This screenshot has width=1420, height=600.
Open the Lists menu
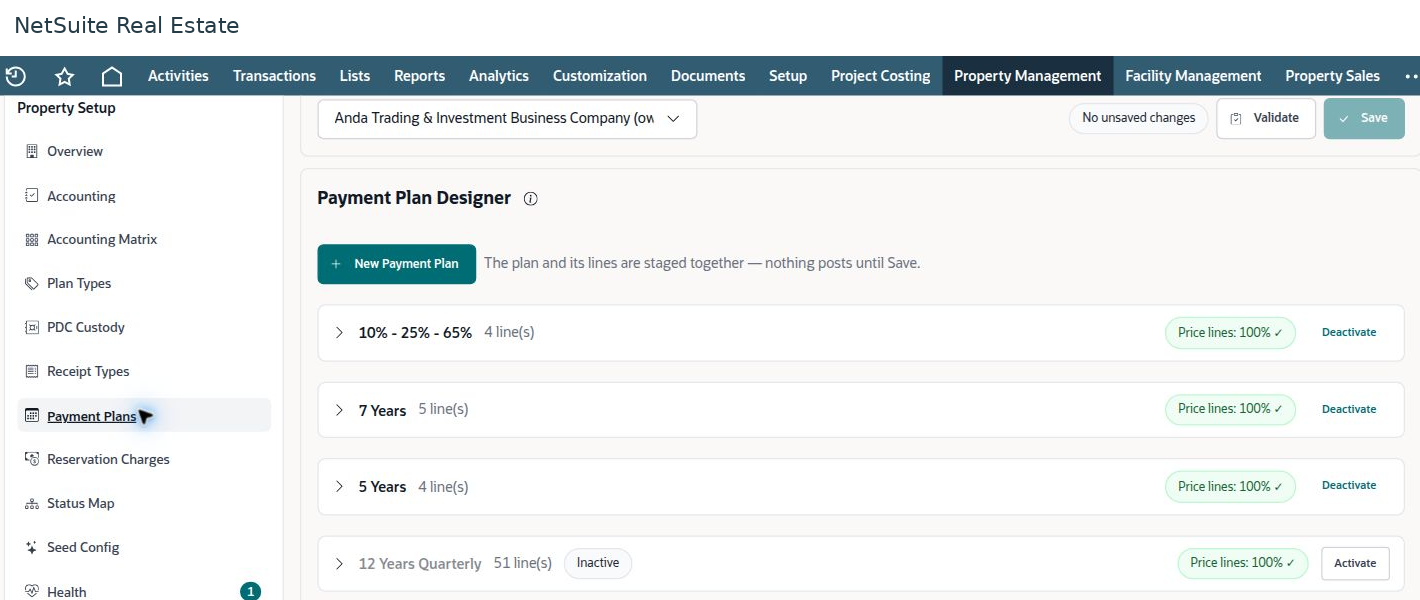(x=355, y=76)
